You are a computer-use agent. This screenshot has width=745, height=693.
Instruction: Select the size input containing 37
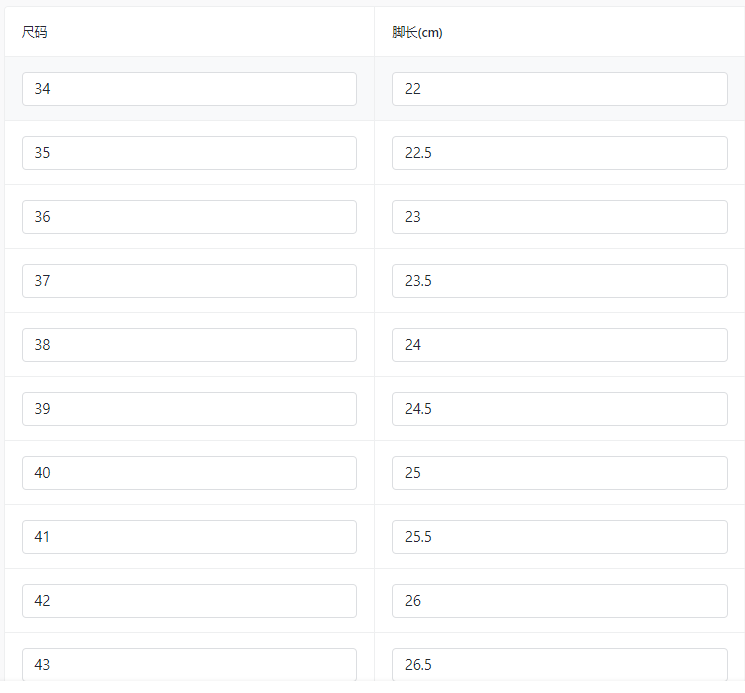(189, 281)
